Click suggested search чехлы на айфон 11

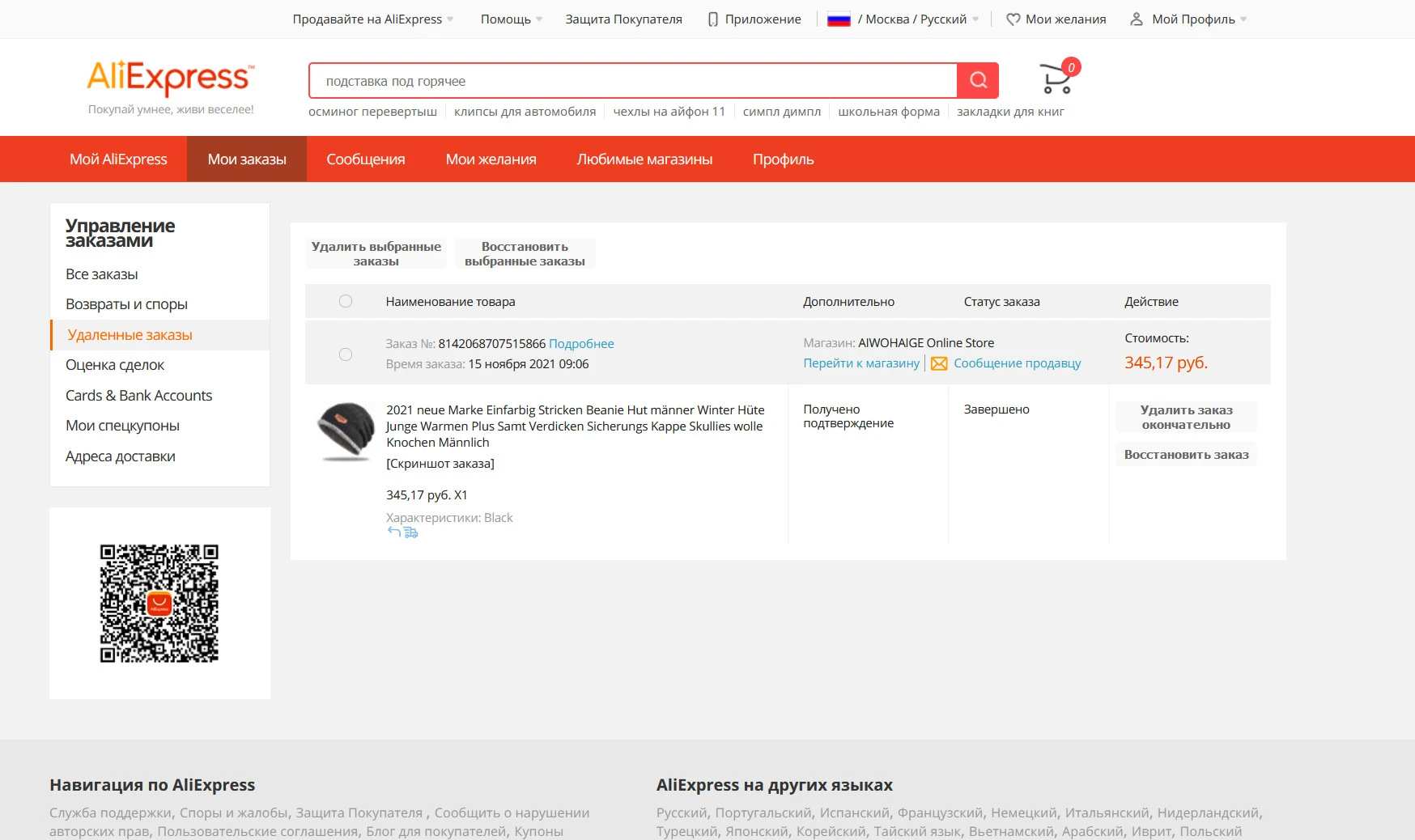pos(669,112)
